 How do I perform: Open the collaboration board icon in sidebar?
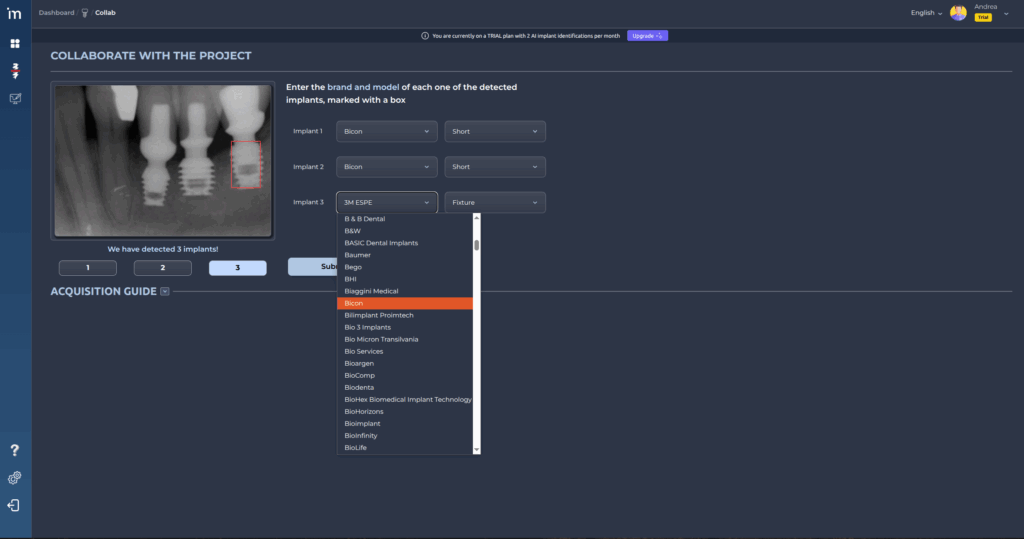click(x=15, y=98)
